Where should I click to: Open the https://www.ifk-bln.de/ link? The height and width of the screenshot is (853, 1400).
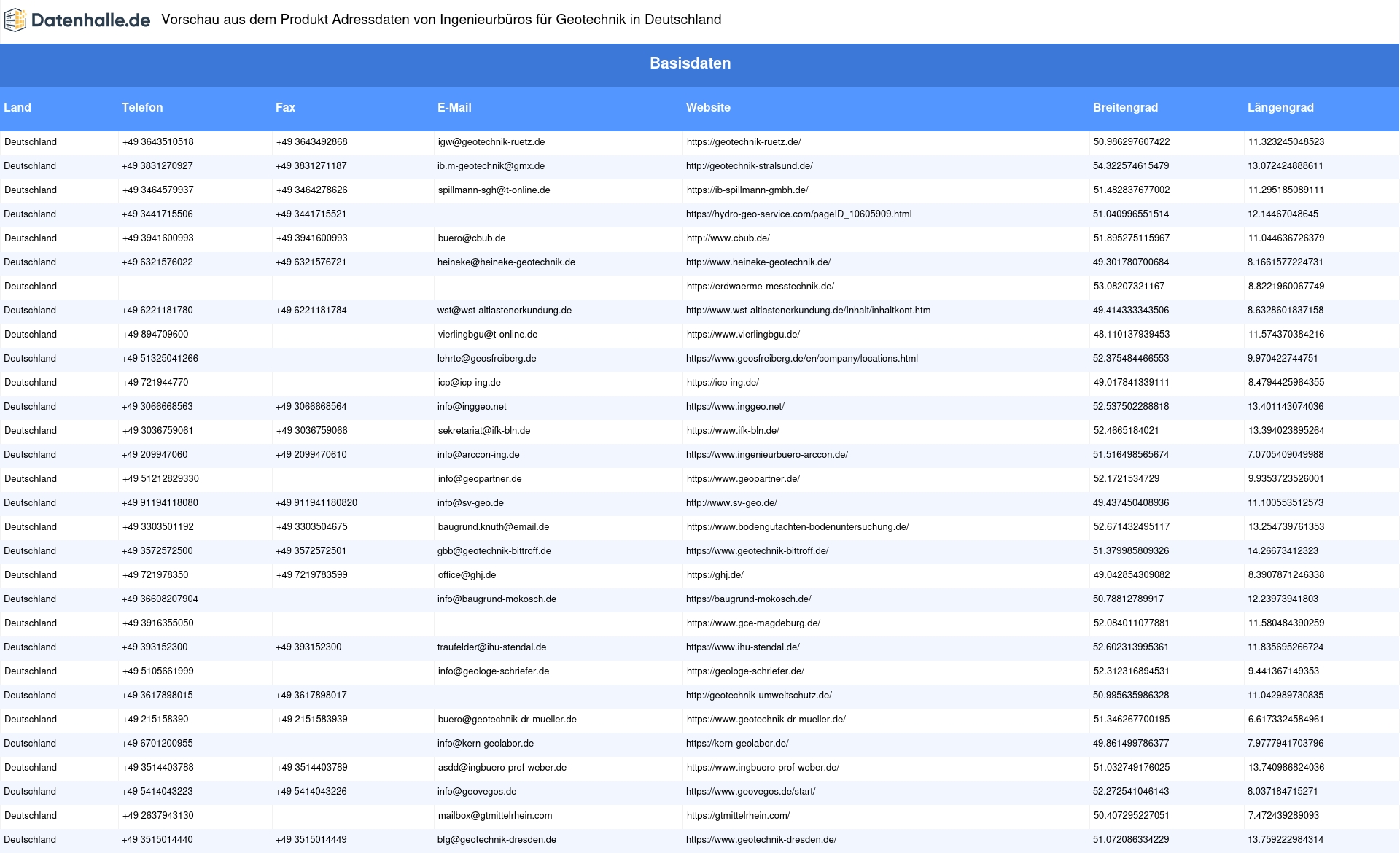click(733, 431)
